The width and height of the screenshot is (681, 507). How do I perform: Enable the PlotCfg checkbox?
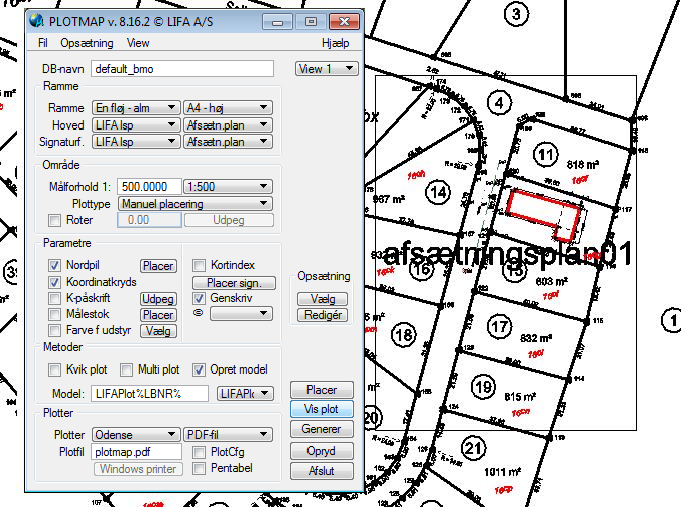coord(199,452)
